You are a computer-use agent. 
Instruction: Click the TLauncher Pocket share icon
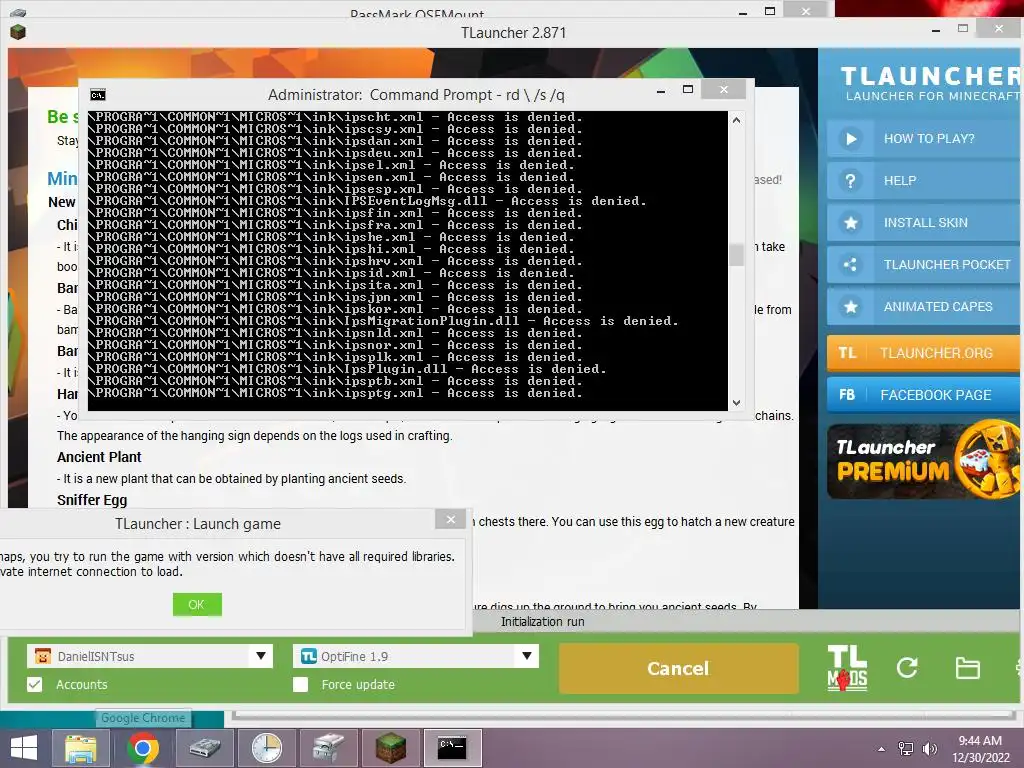(850, 264)
